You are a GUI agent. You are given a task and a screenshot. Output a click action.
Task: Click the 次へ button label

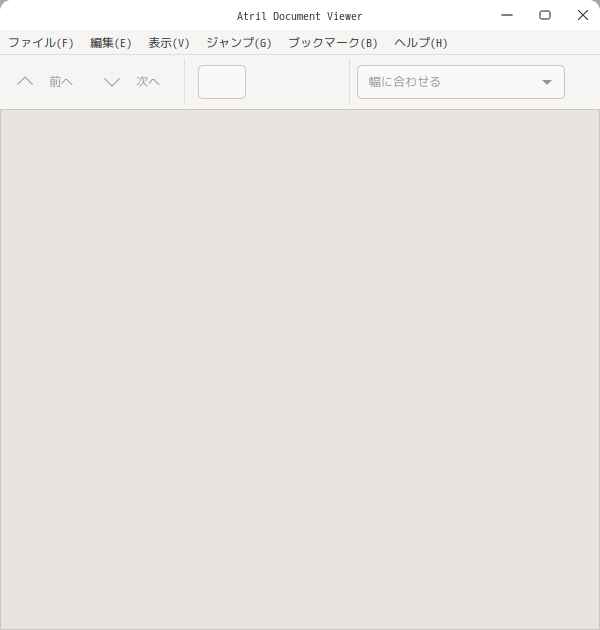(148, 82)
